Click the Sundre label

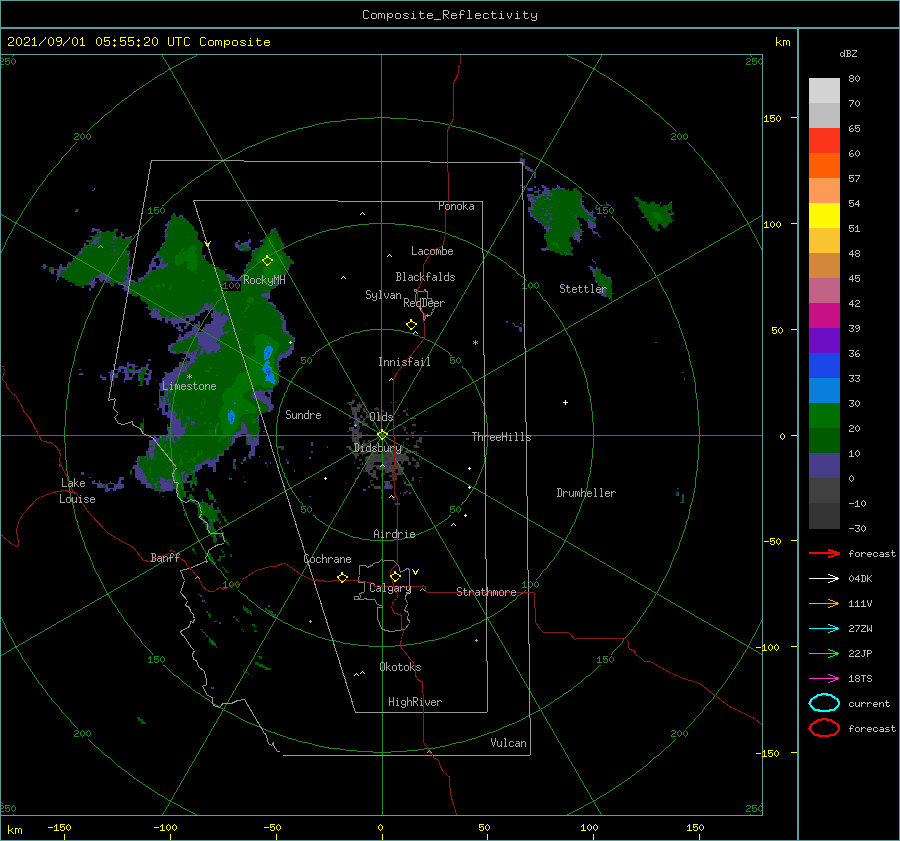pyautogui.click(x=303, y=414)
